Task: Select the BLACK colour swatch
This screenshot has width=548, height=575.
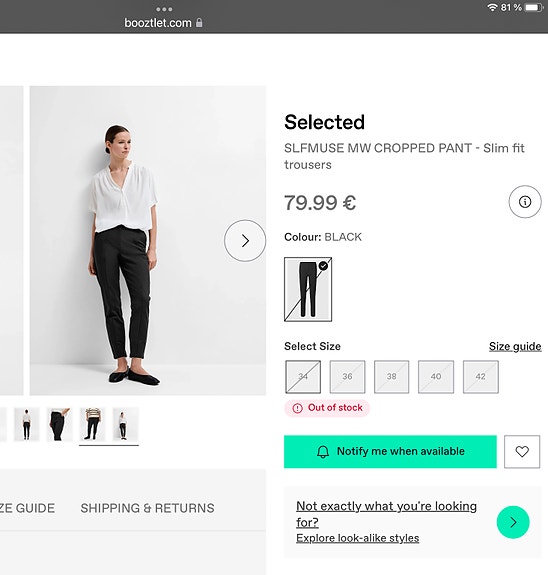Action: tap(308, 289)
